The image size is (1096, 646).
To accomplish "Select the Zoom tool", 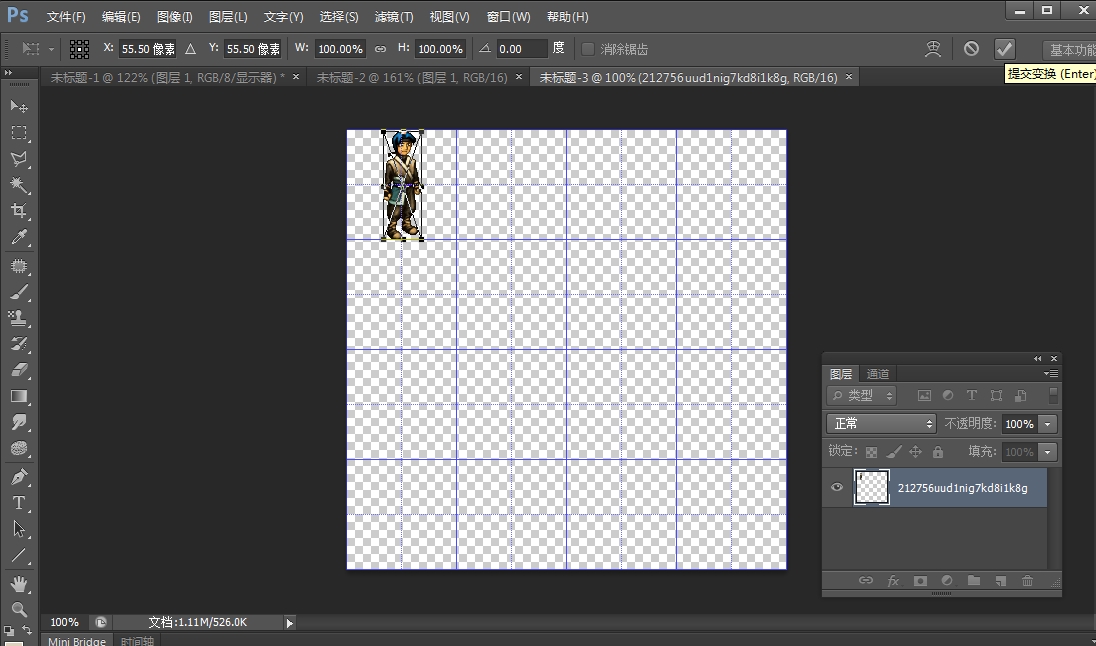I will [19, 609].
